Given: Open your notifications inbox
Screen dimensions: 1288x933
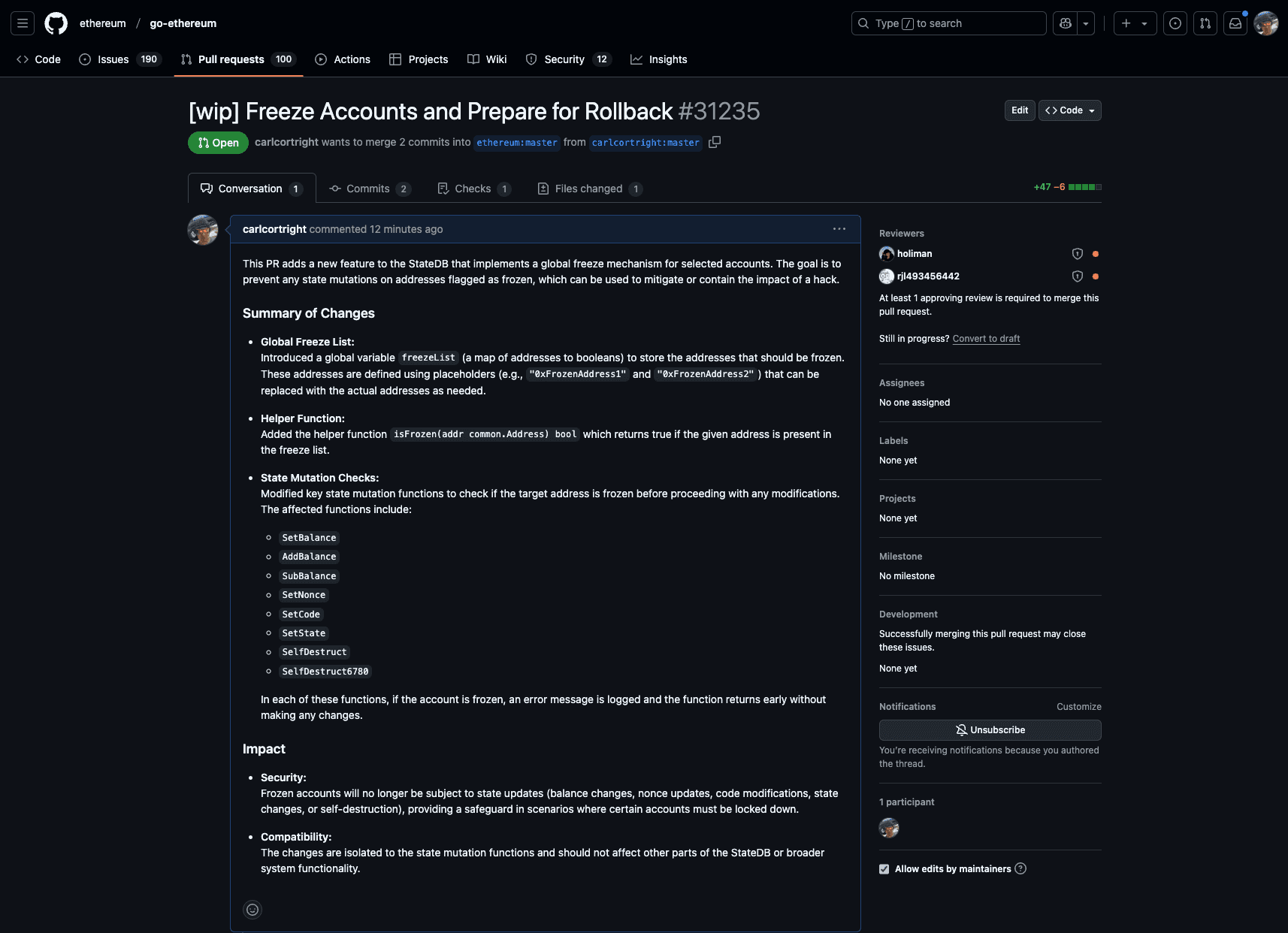Looking at the screenshot, I should click(1235, 23).
